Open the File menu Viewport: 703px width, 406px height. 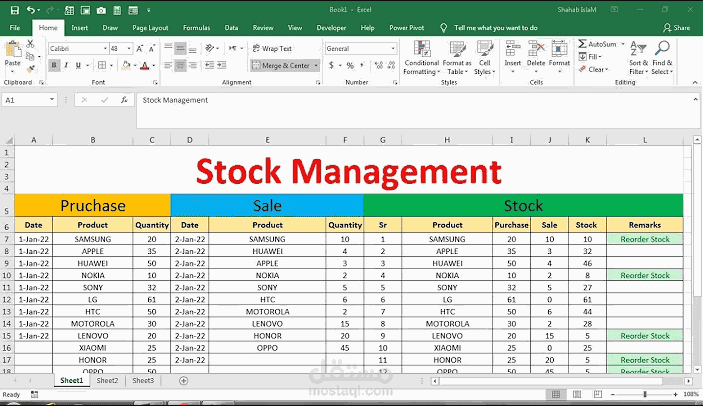pyautogui.click(x=15, y=28)
